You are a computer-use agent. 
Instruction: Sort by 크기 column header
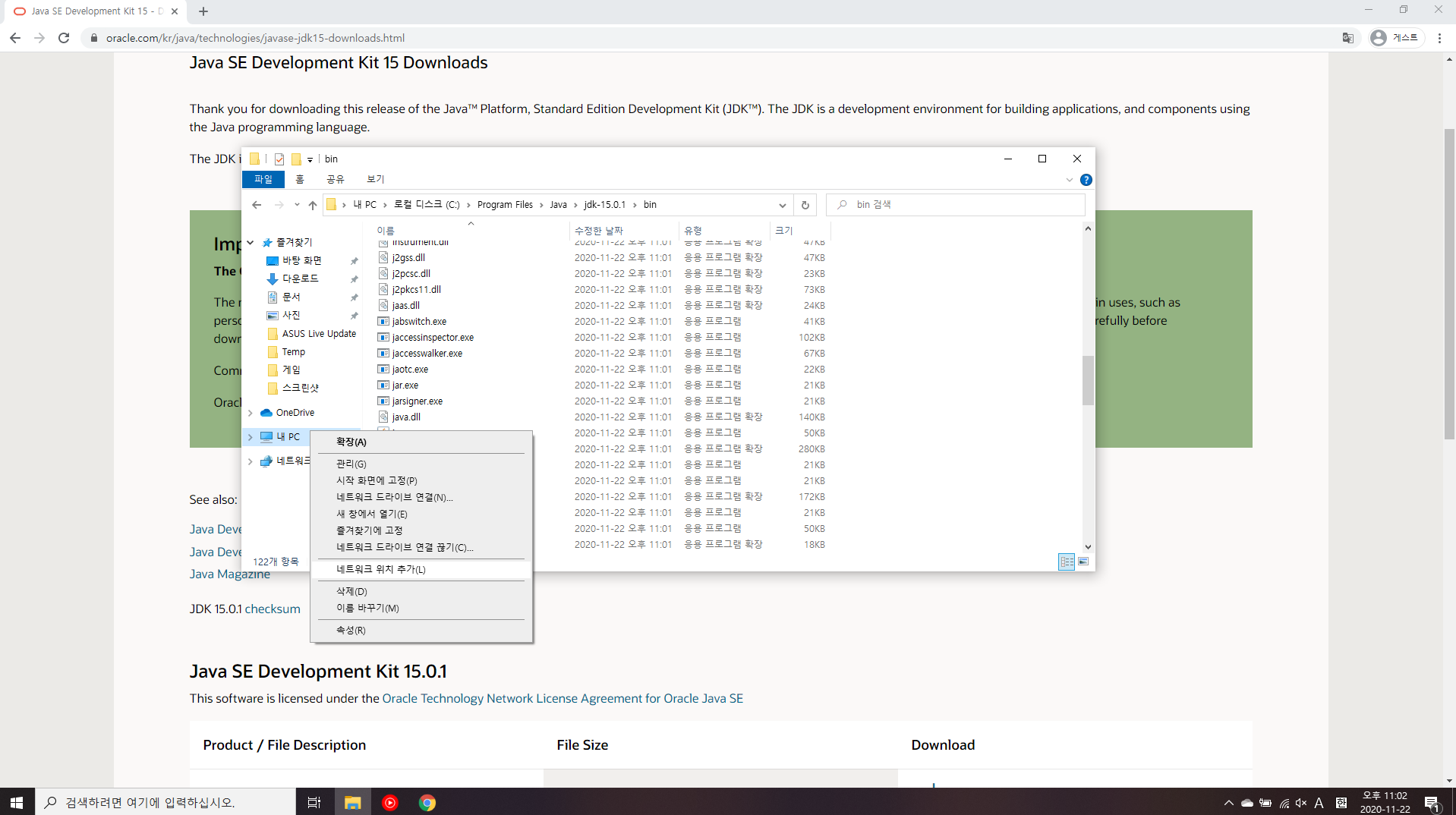coord(783,231)
